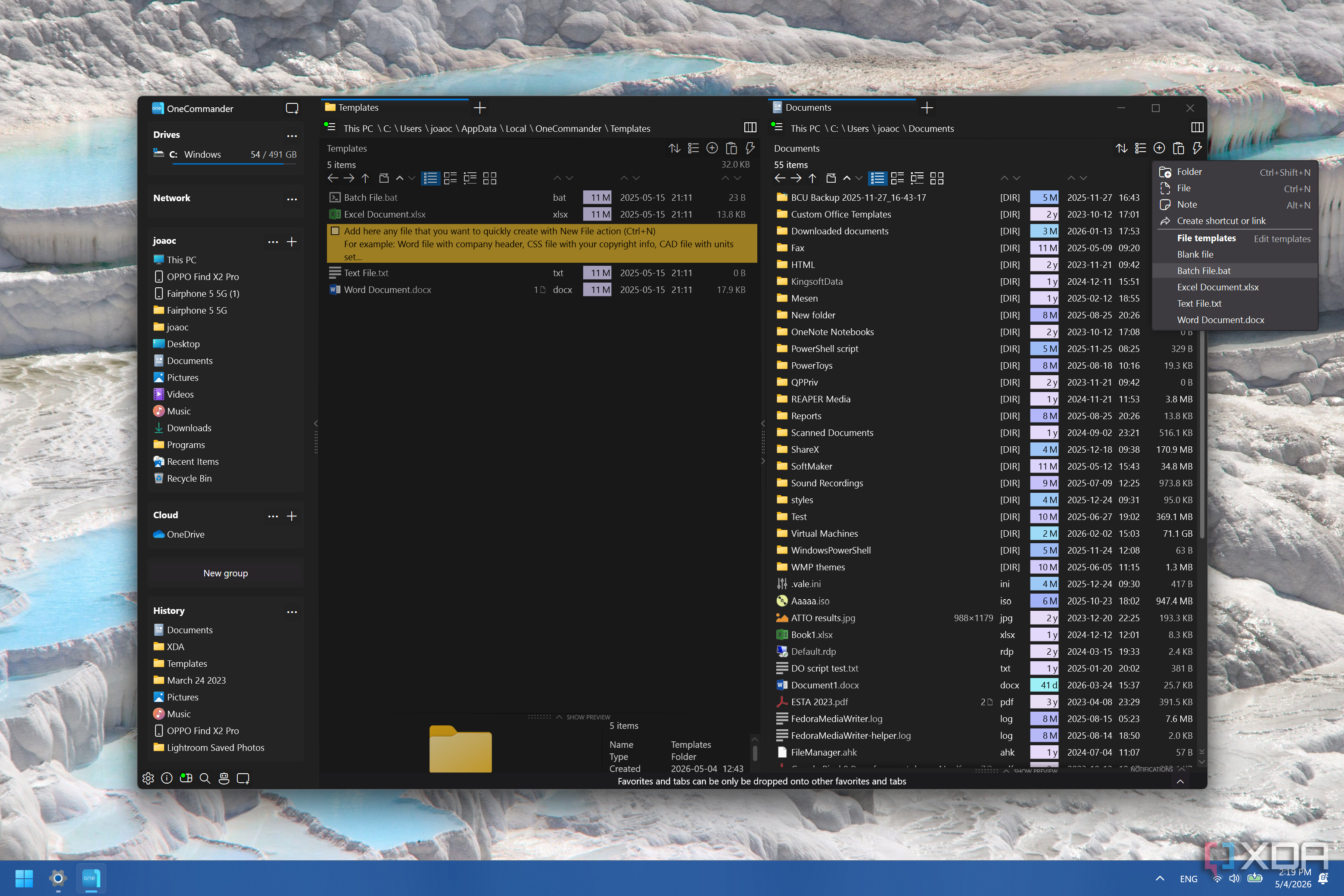The height and width of the screenshot is (896, 1344).
Task: Open History section three-dot menu
Action: tap(292, 611)
